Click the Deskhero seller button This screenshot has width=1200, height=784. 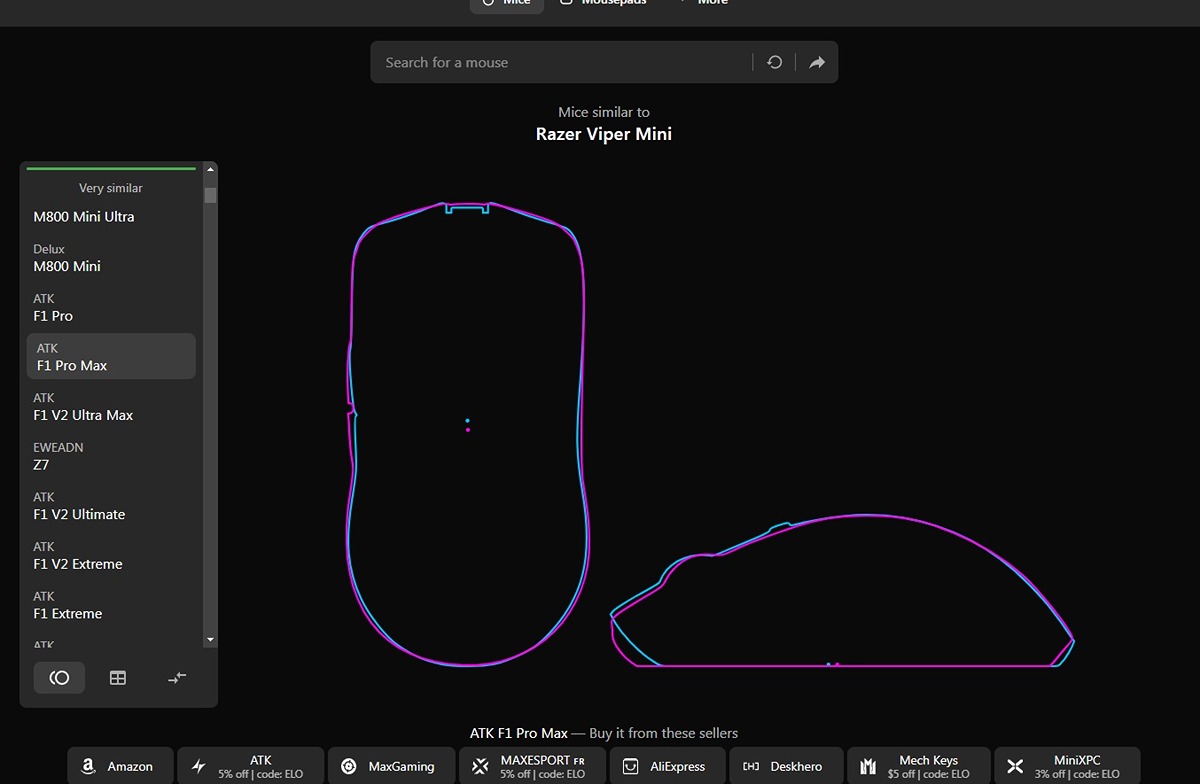[x=784, y=766]
